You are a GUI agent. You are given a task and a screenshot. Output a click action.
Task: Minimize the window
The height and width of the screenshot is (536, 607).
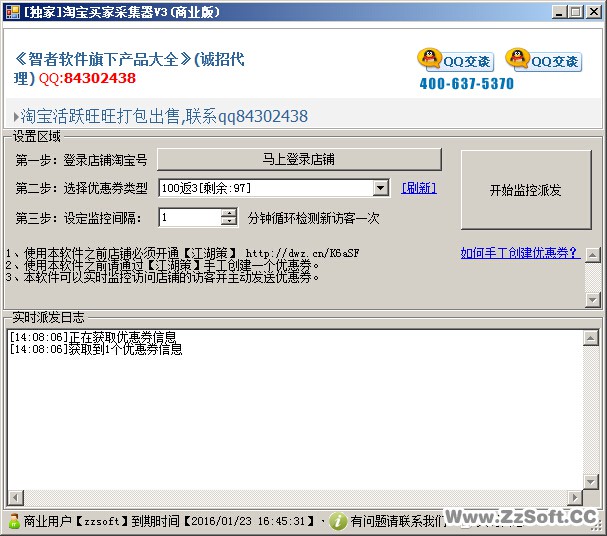click(559, 12)
